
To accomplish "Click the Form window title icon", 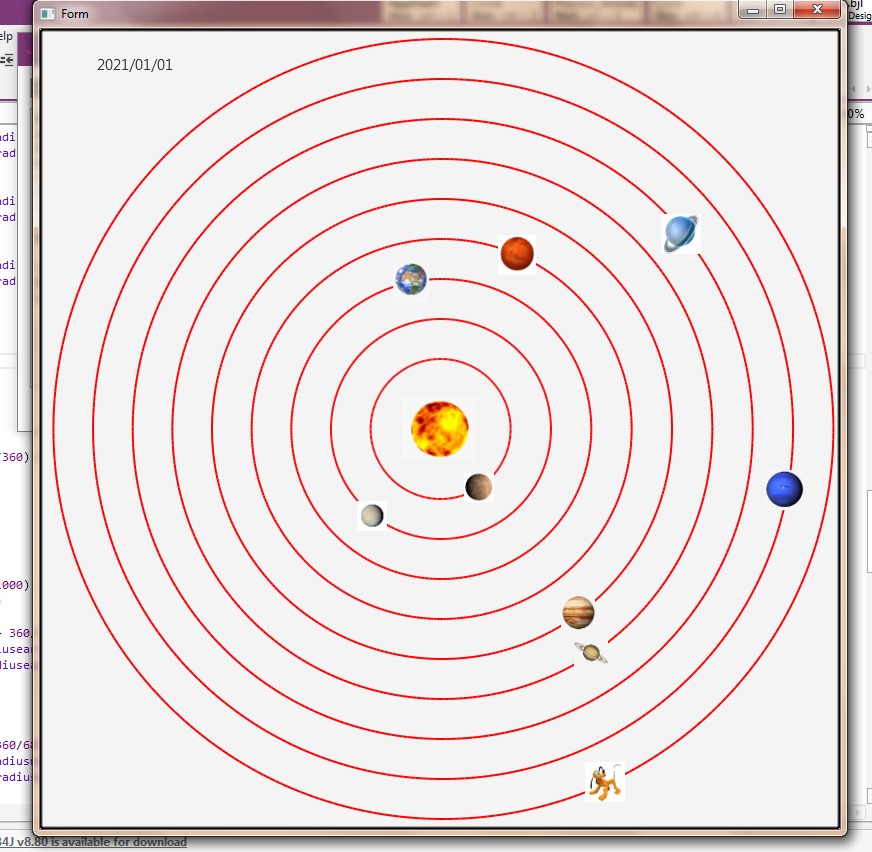I will point(48,14).
